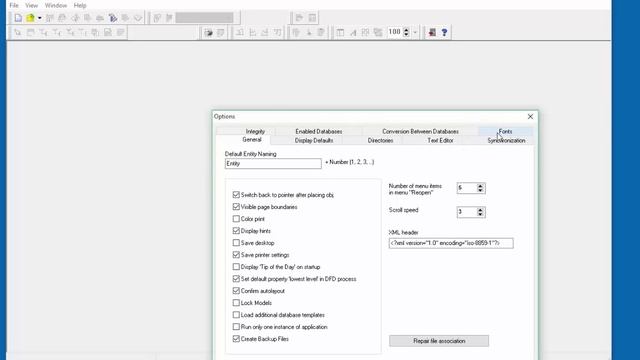
Task: Open the Text Editor tab
Action: click(x=440, y=140)
